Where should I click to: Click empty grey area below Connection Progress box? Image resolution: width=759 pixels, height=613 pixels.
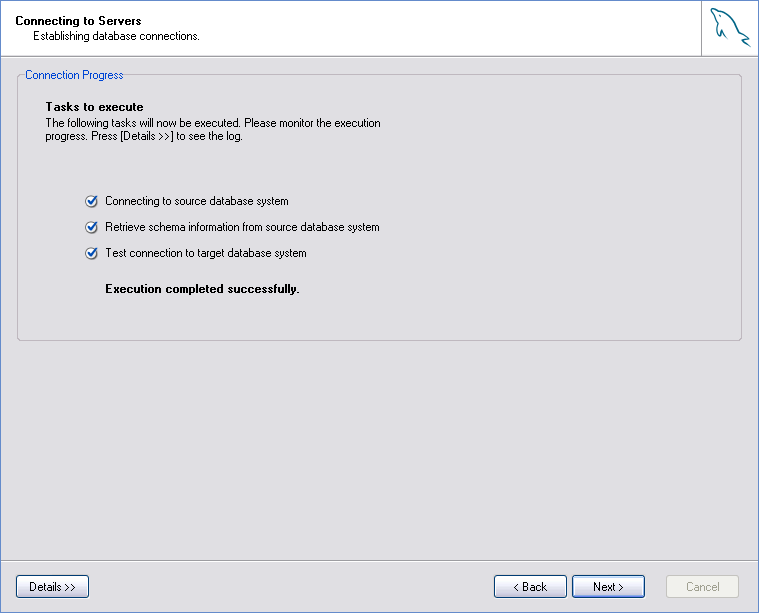pyautogui.click(x=380, y=450)
